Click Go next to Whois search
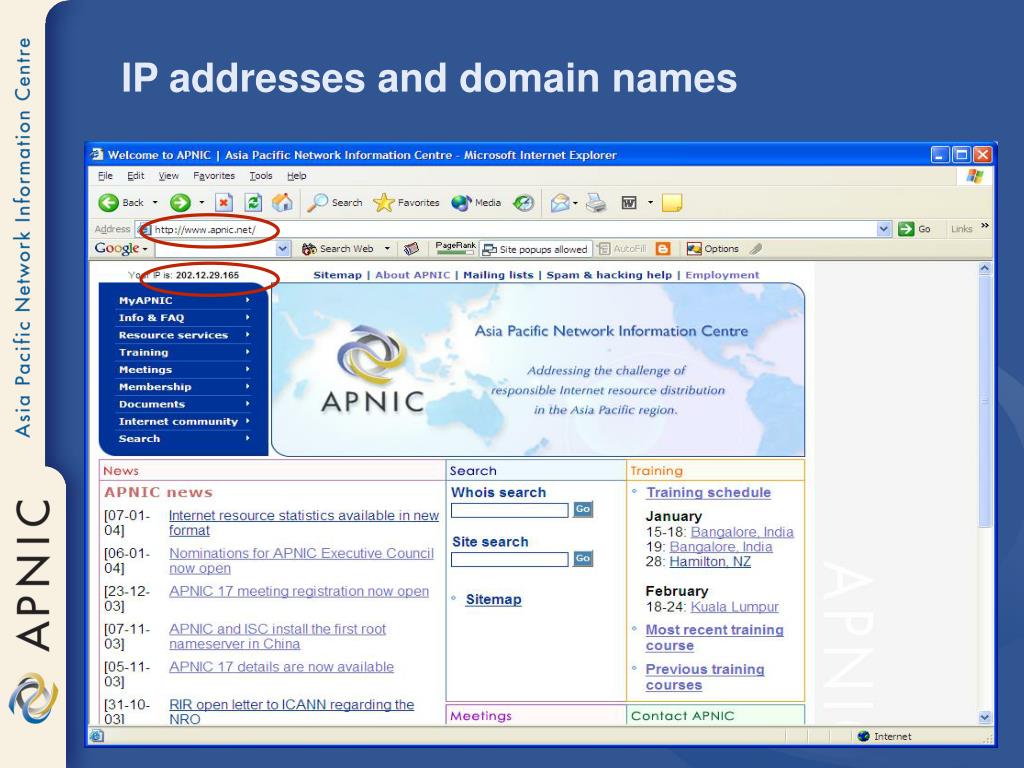This screenshot has height=768, width=1024. [583, 509]
